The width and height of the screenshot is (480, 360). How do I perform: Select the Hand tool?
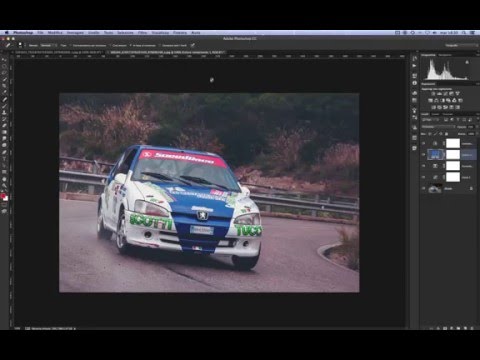[x=4, y=179]
